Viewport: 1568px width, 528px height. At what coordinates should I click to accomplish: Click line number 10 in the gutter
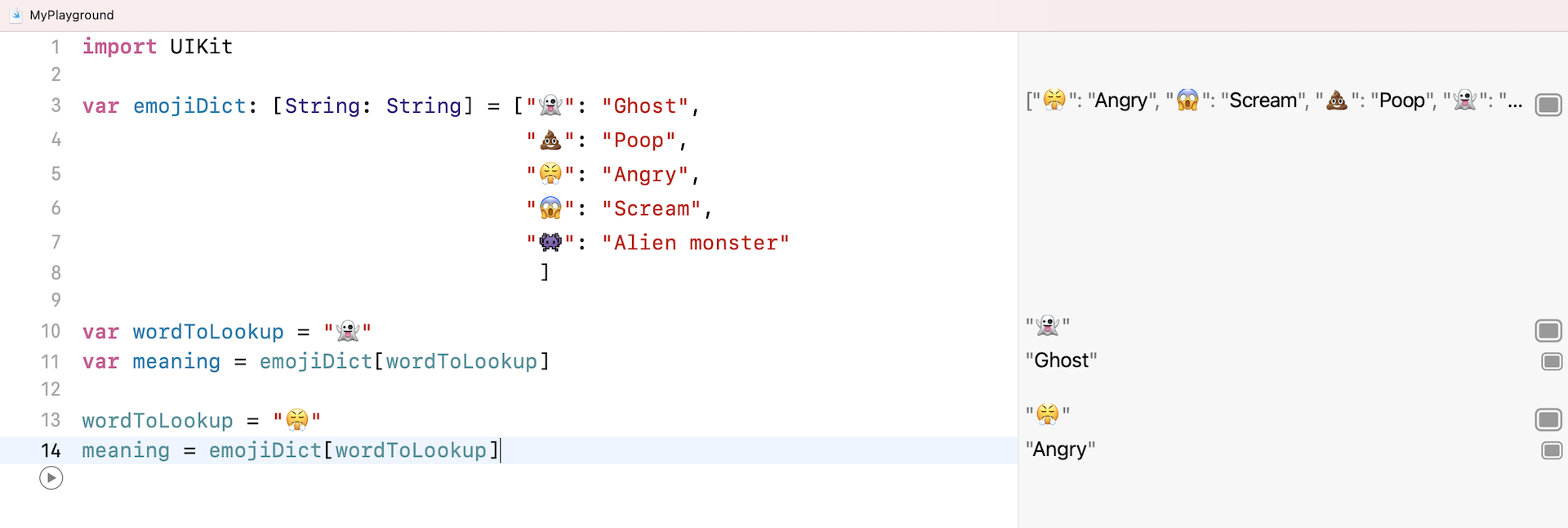[x=50, y=331]
